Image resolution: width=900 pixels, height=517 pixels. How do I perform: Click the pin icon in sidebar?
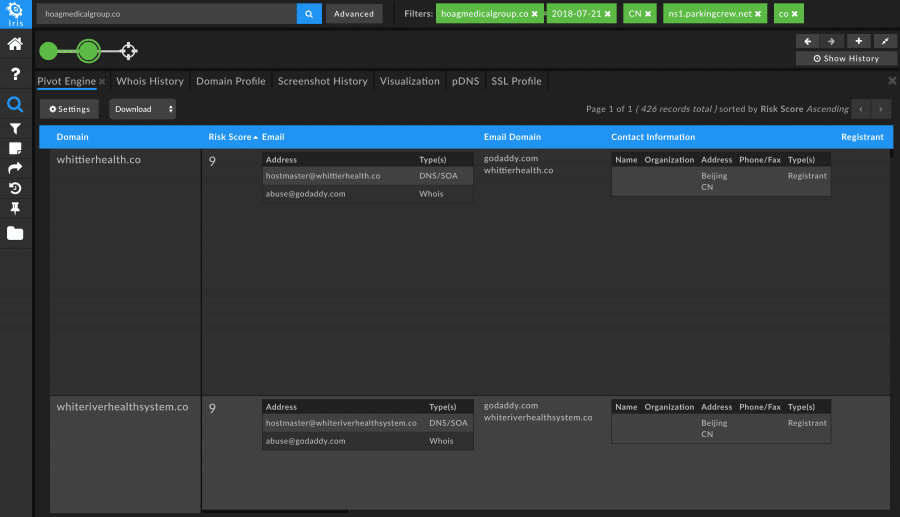(15, 208)
